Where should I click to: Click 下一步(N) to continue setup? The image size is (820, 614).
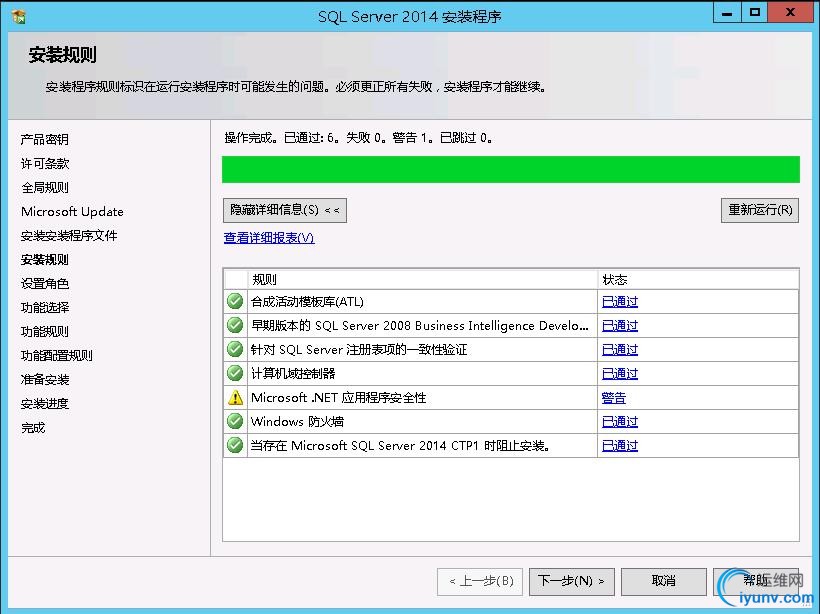(572, 582)
